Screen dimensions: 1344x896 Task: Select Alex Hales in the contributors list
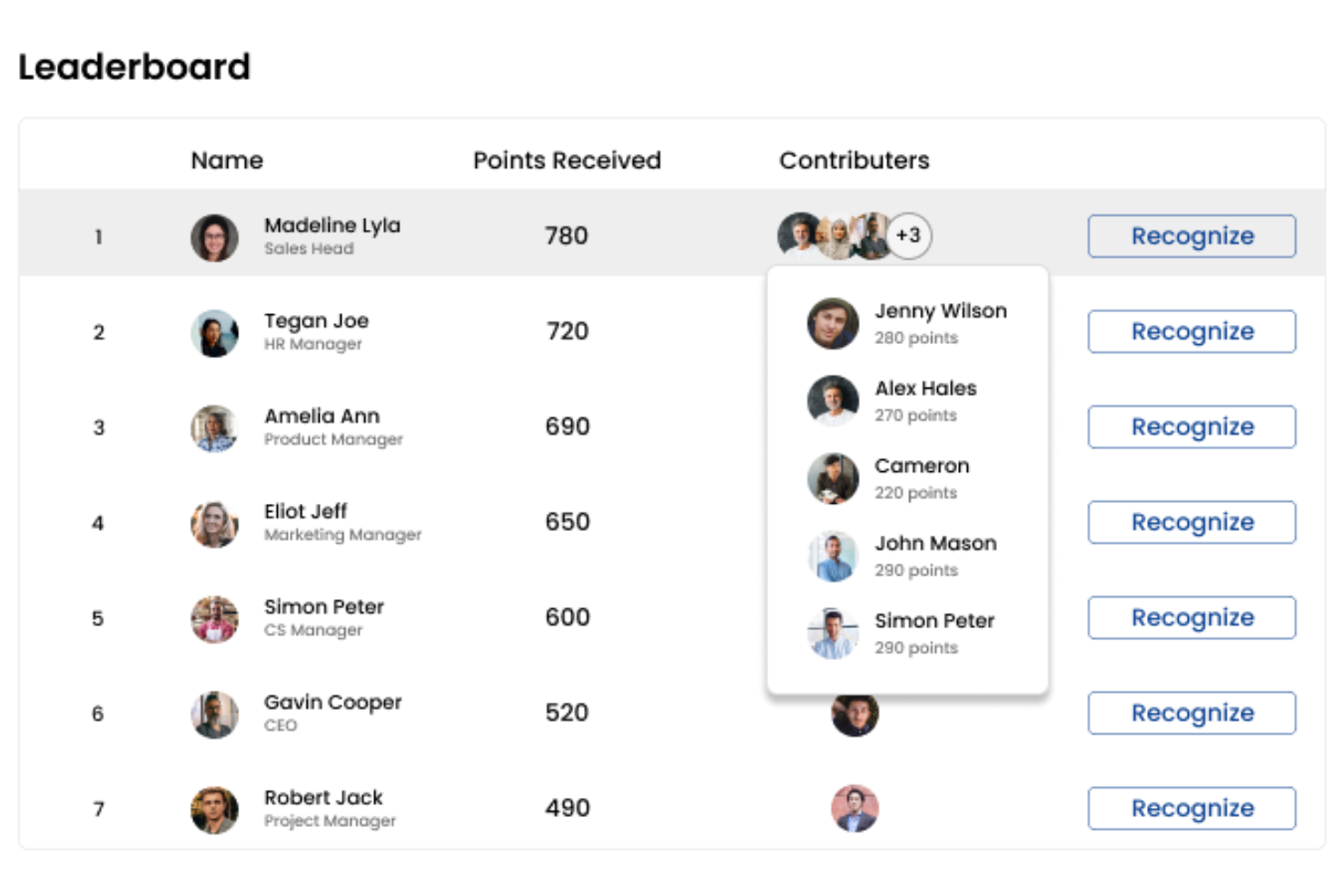click(x=925, y=389)
